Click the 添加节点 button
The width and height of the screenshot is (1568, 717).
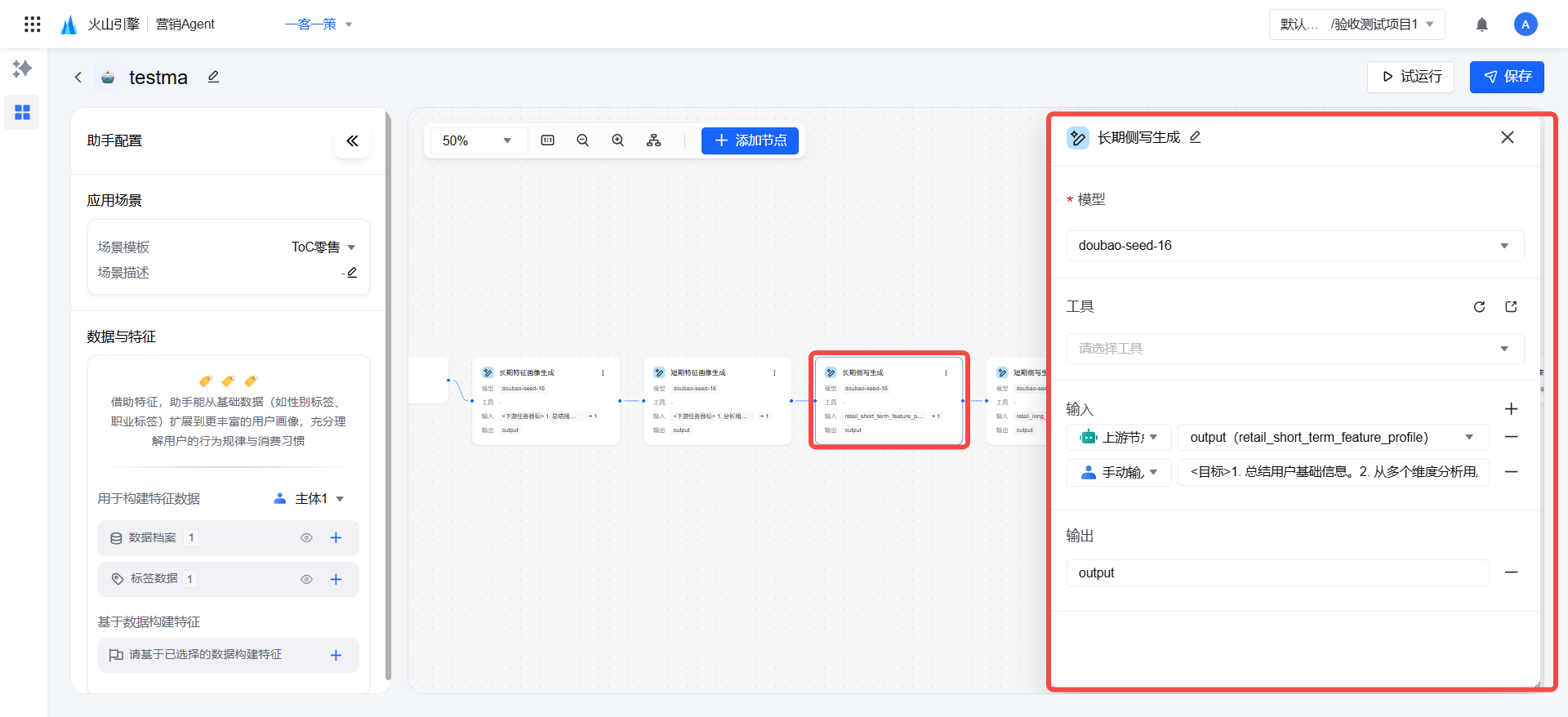[750, 140]
